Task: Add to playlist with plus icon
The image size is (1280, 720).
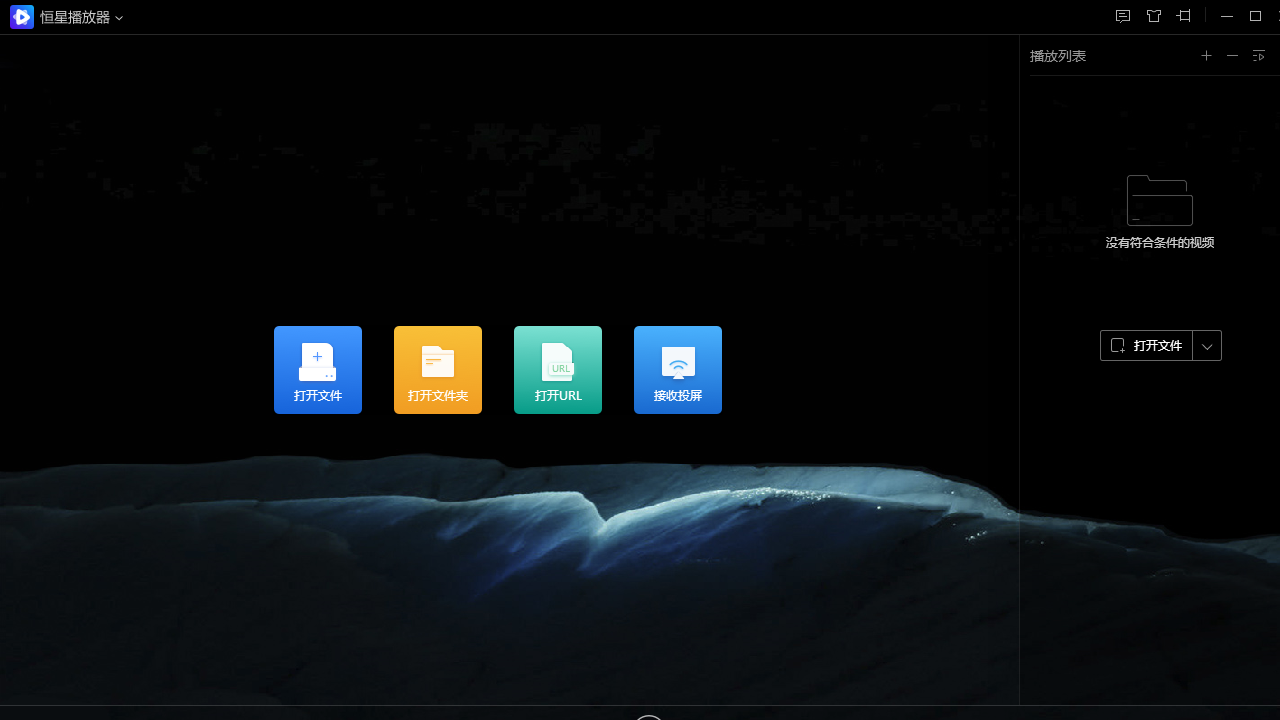Action: tap(1206, 56)
